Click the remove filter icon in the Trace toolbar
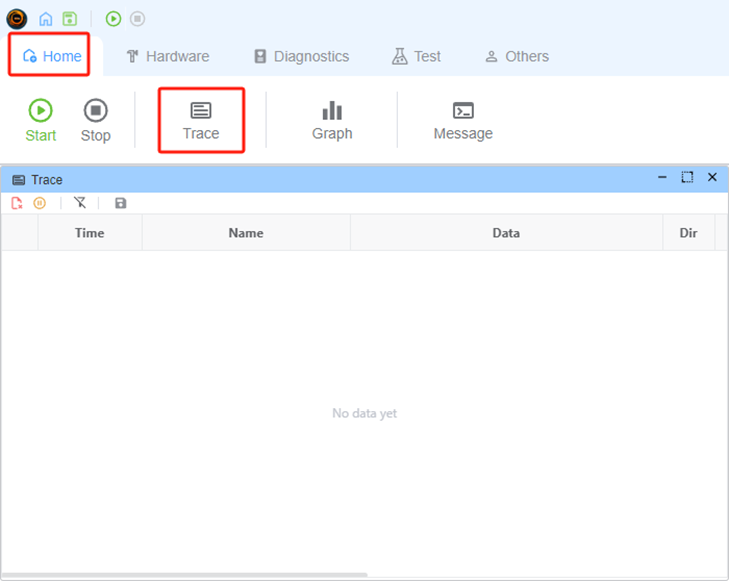Screen dimensions: 729x581 [x=80, y=203]
